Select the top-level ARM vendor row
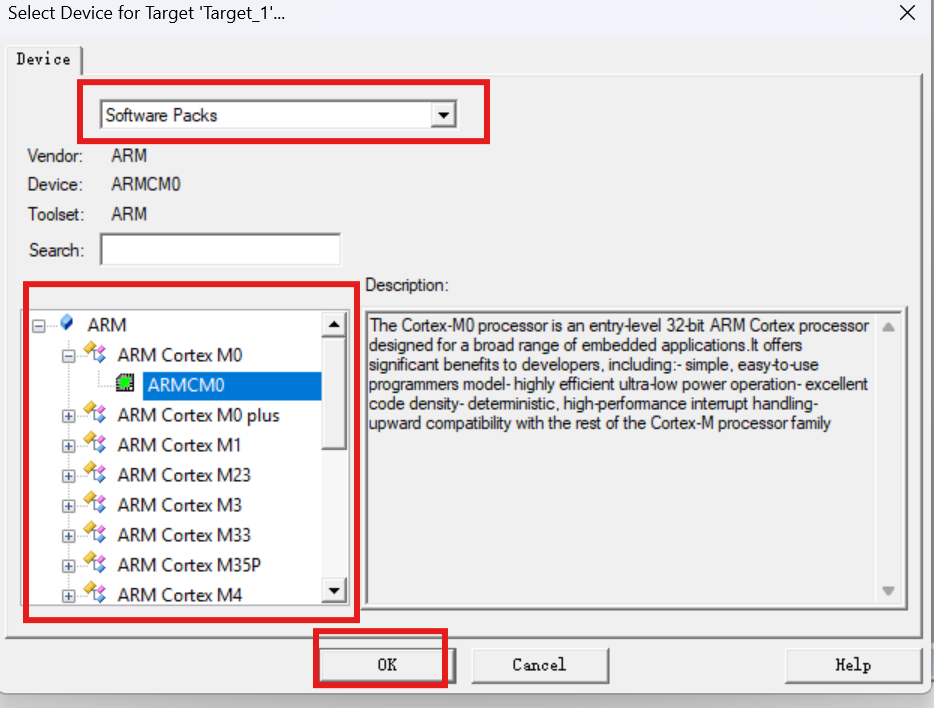 click(x=107, y=325)
